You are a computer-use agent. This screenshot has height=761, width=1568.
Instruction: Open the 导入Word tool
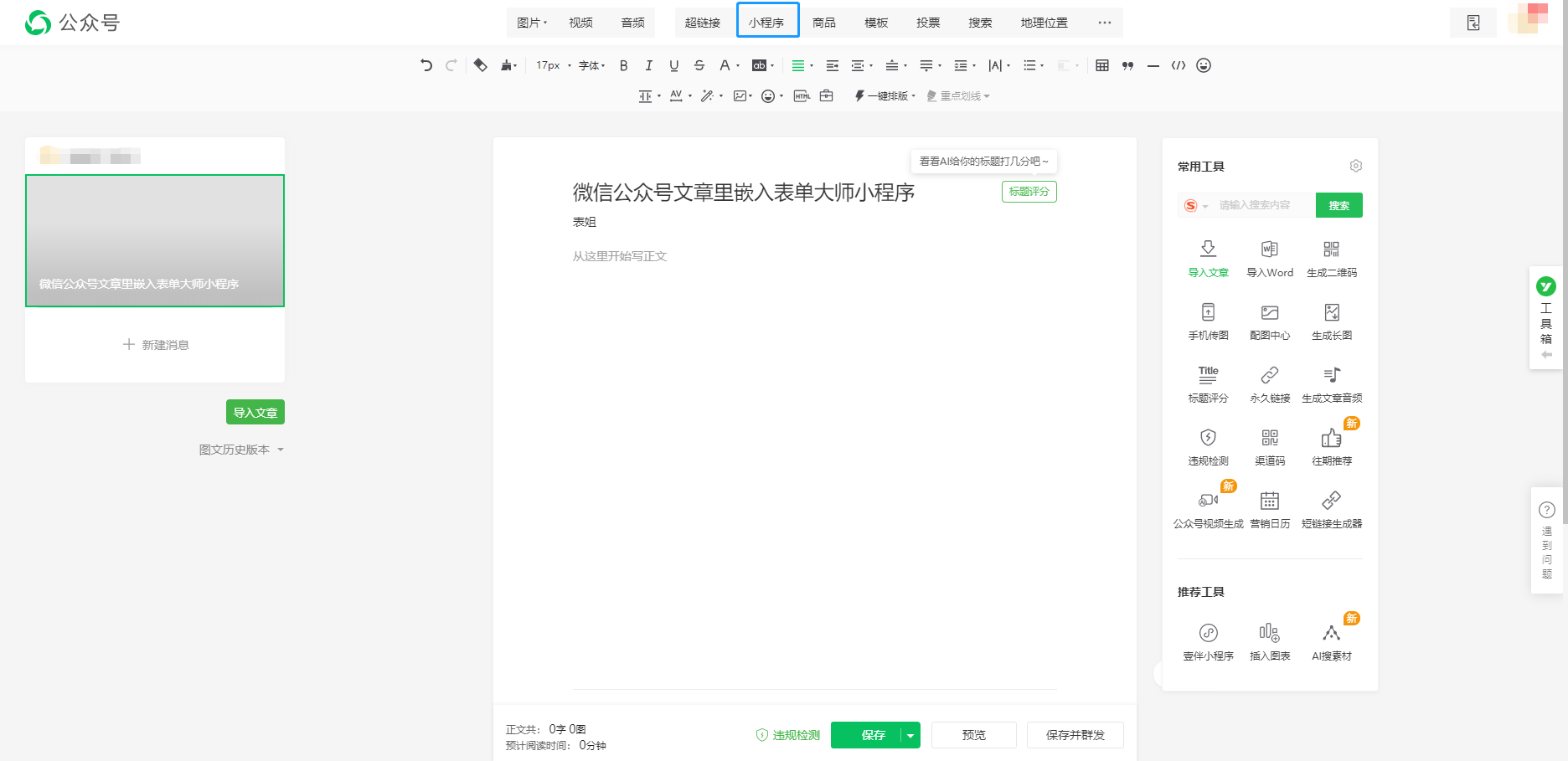[x=1270, y=257]
